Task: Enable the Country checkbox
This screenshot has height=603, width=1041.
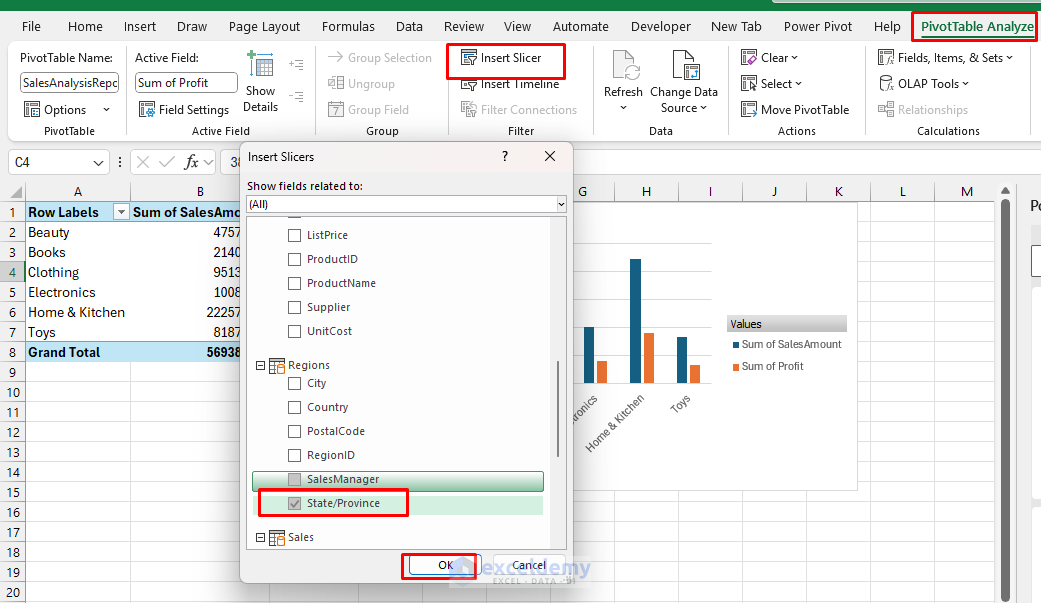Action: coord(293,407)
